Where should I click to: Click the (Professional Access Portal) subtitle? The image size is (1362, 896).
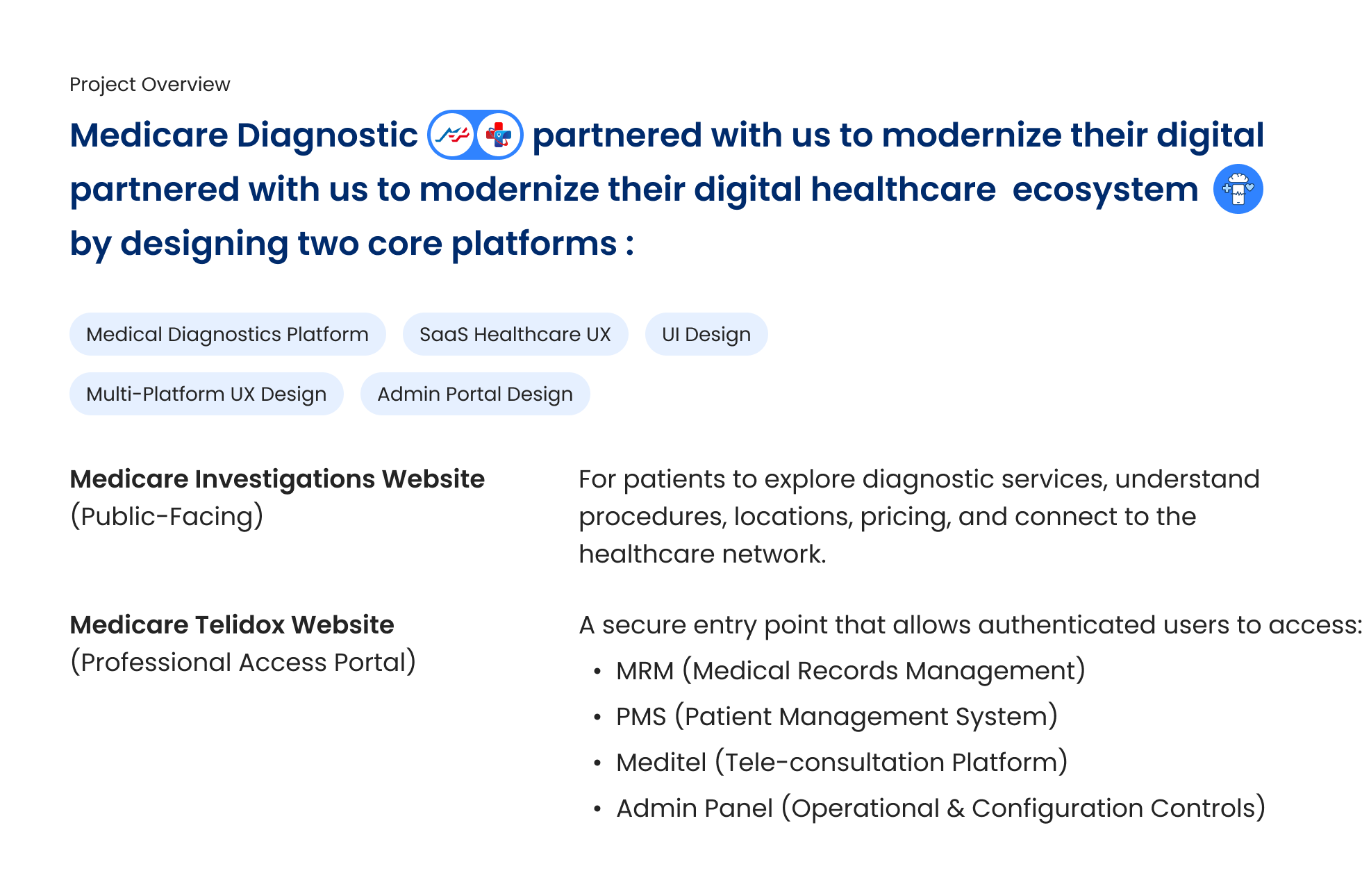coord(243,662)
